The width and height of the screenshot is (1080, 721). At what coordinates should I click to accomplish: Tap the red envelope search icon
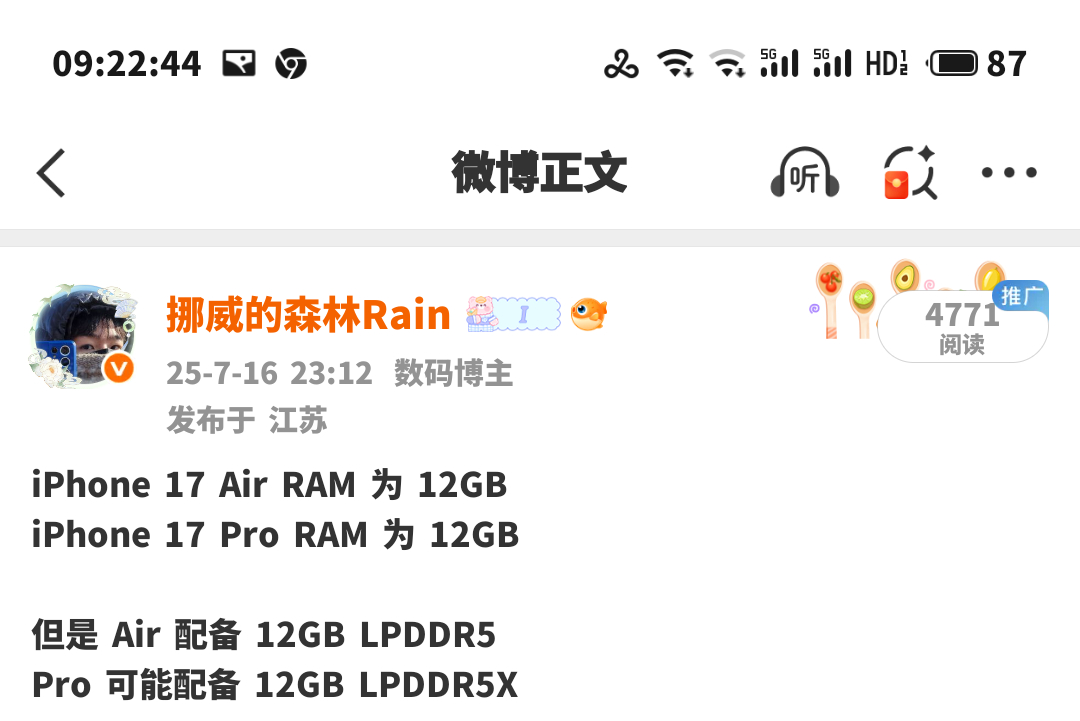pos(911,172)
